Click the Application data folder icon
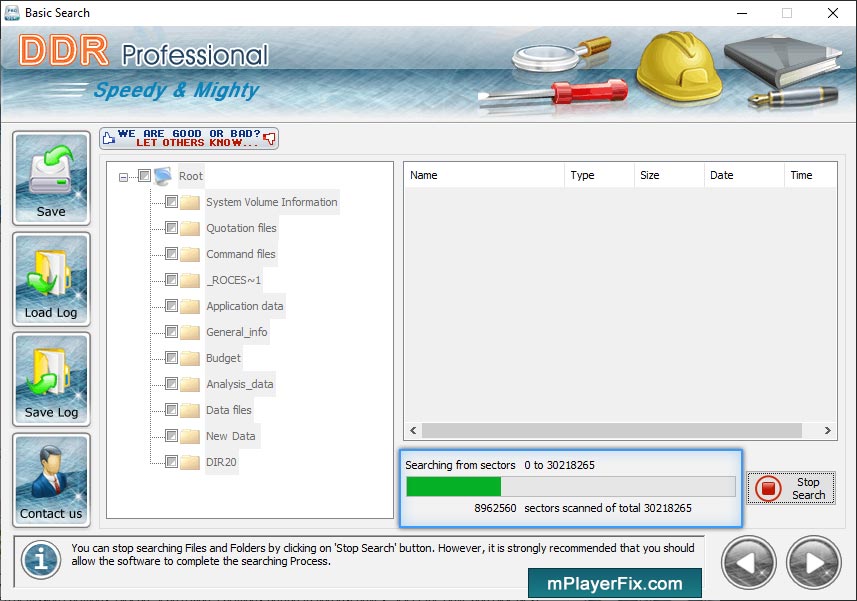857x601 pixels. (x=190, y=306)
